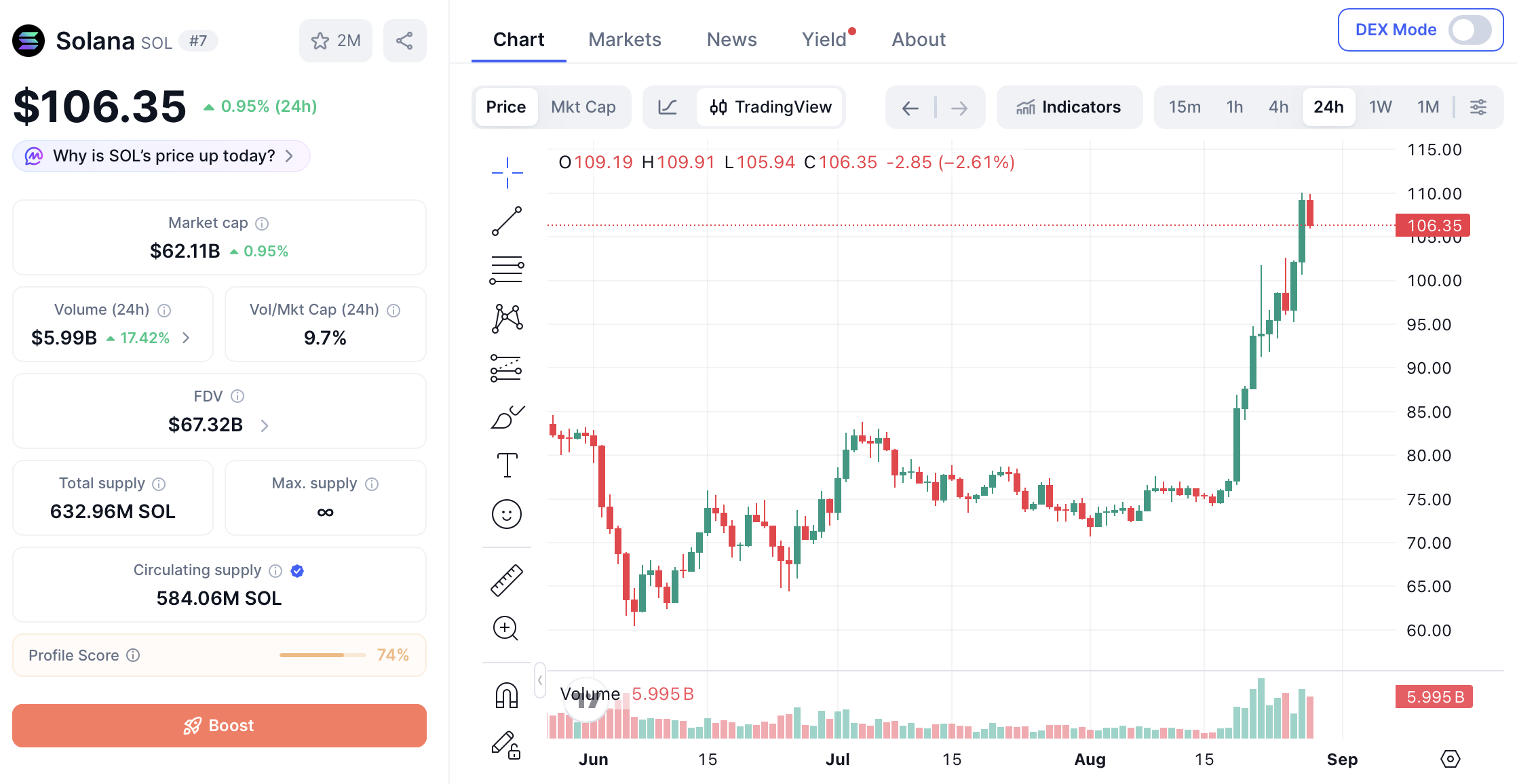Select the crosshair cursor tool
Image resolution: width=1517 pixels, height=784 pixels.
pos(507,172)
